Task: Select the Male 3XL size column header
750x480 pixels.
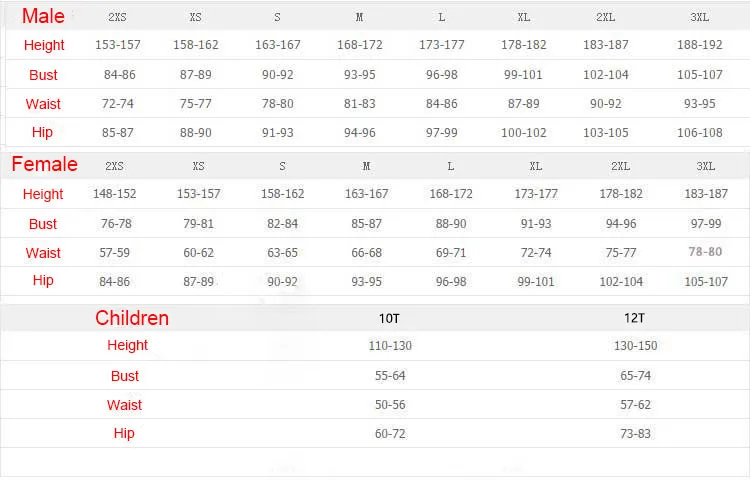Action: click(x=699, y=17)
